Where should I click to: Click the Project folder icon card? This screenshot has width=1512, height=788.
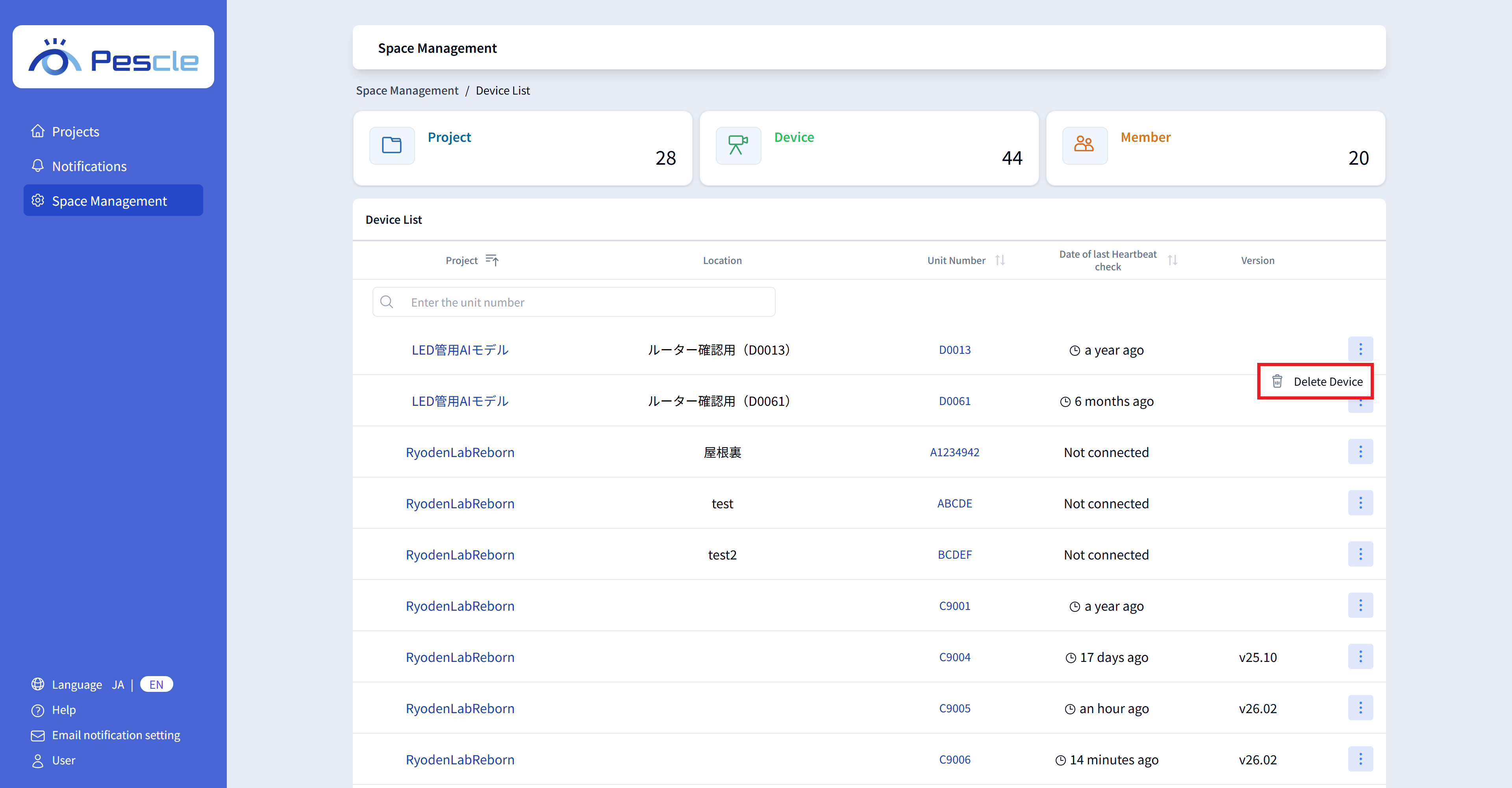click(x=391, y=145)
